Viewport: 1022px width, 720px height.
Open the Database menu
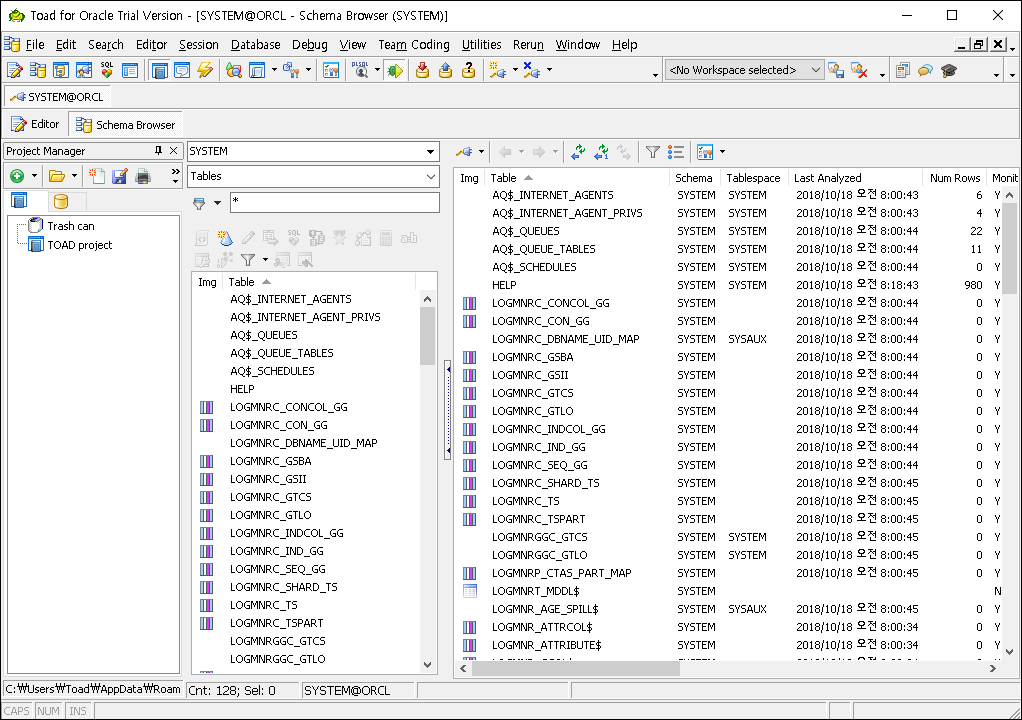tap(255, 45)
